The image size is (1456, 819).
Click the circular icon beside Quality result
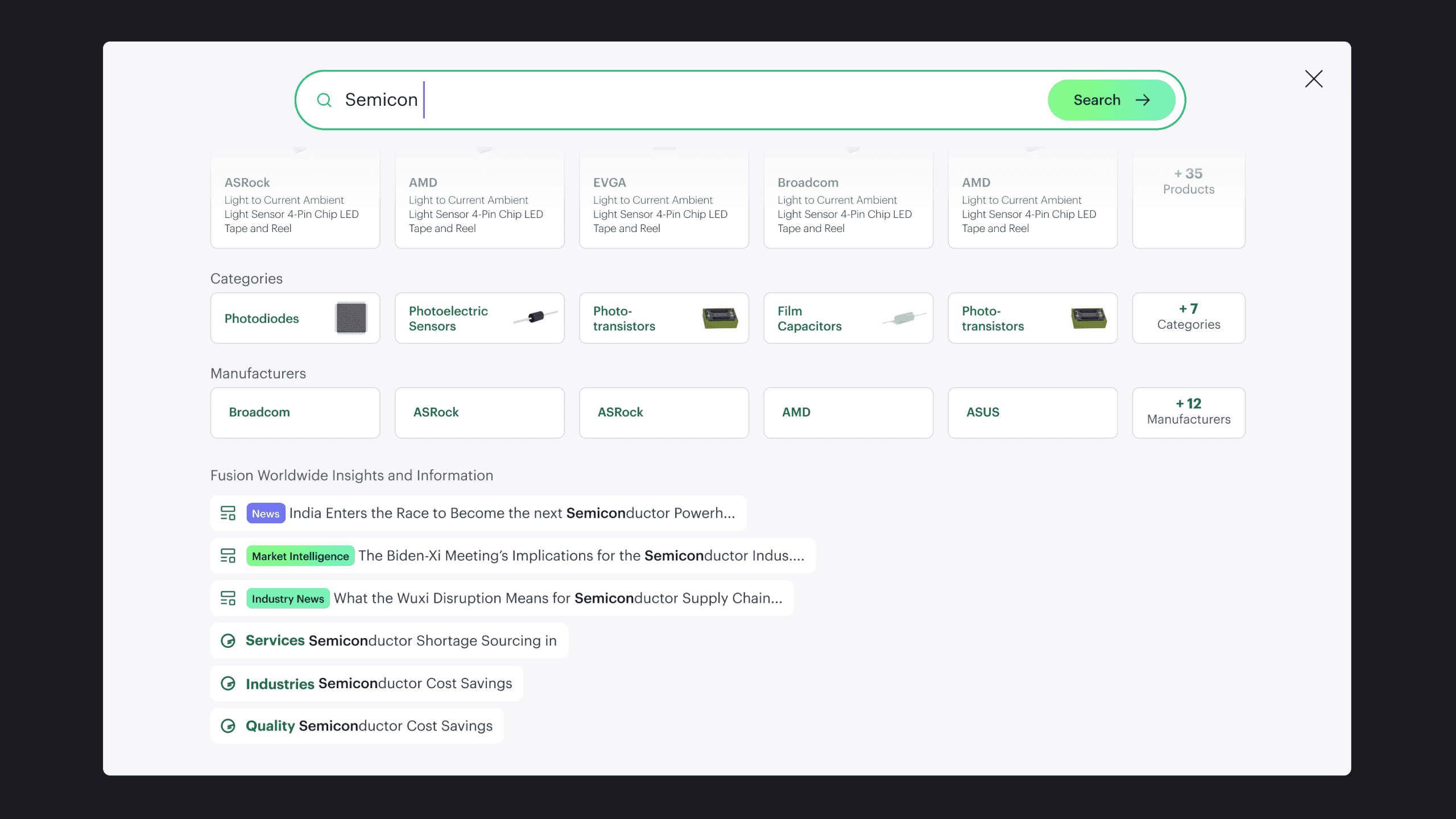coord(228,726)
